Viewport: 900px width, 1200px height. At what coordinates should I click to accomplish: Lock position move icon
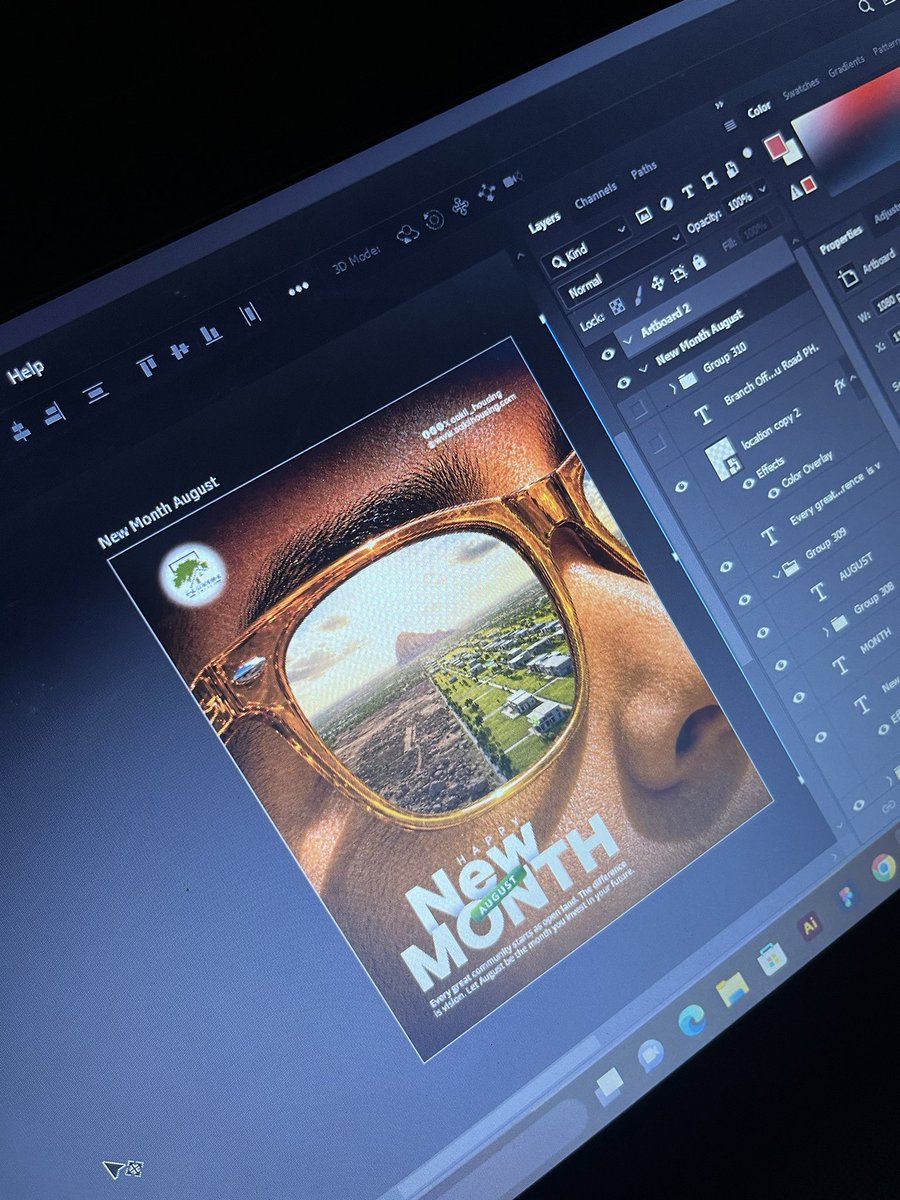[660, 281]
